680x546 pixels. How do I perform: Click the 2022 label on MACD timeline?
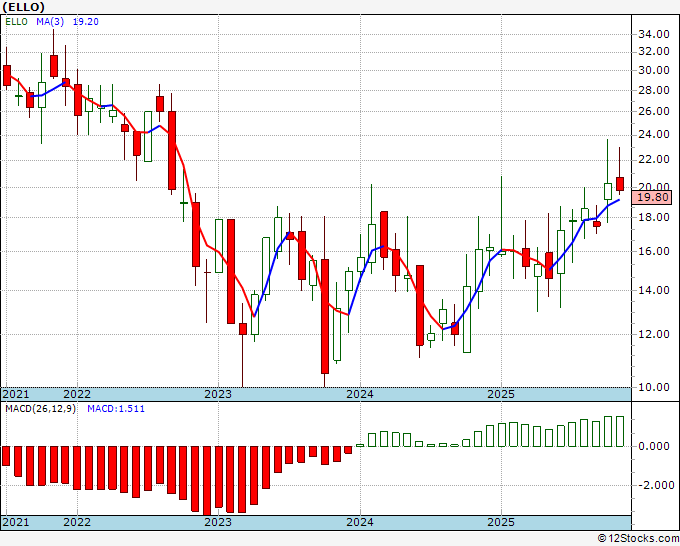77,522
